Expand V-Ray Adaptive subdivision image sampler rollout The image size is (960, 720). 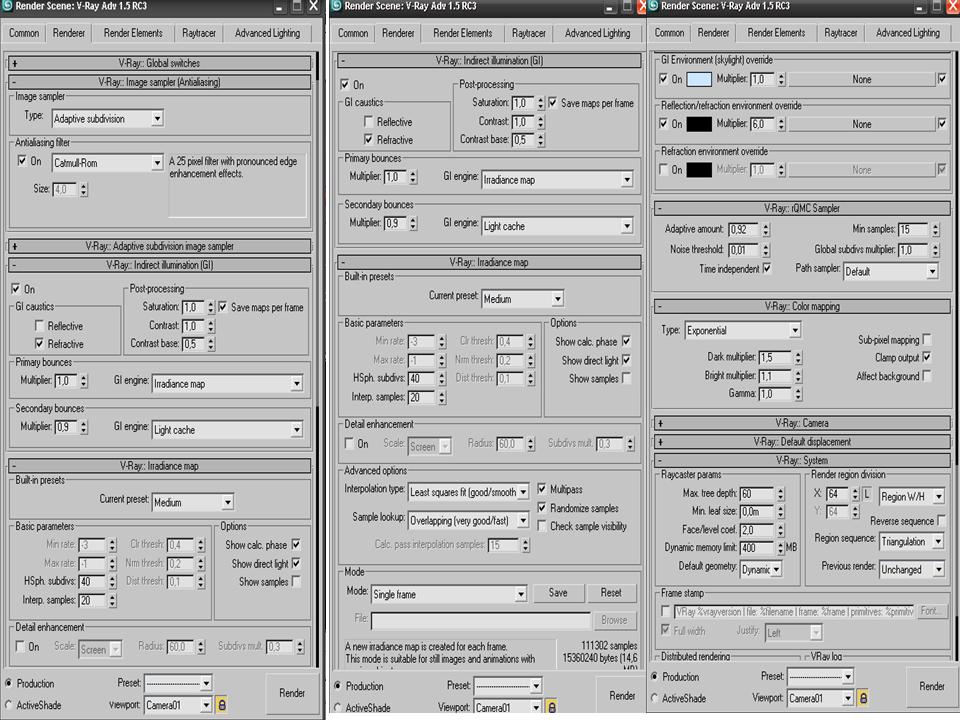point(160,246)
